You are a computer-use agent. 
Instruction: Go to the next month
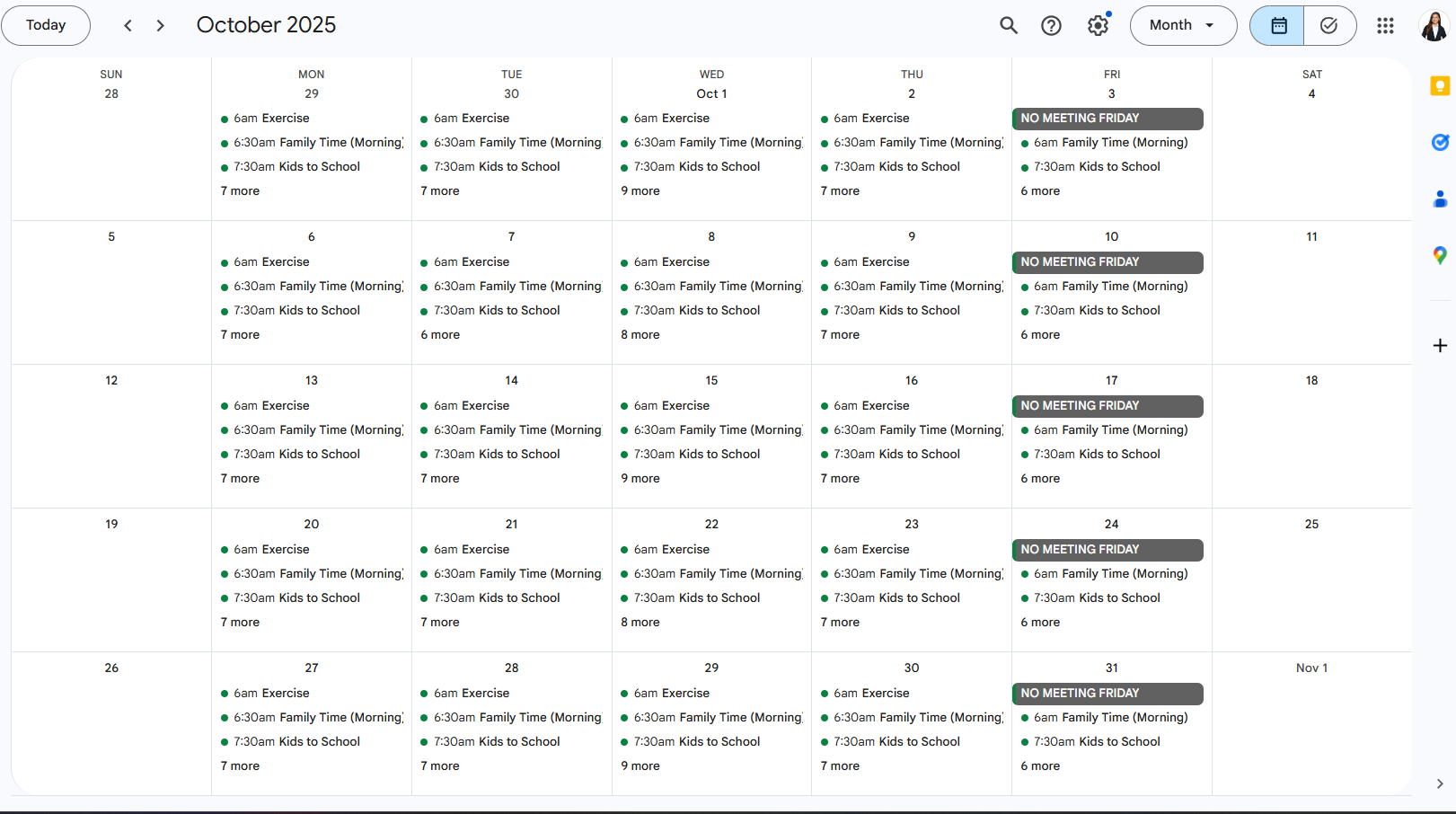(161, 25)
